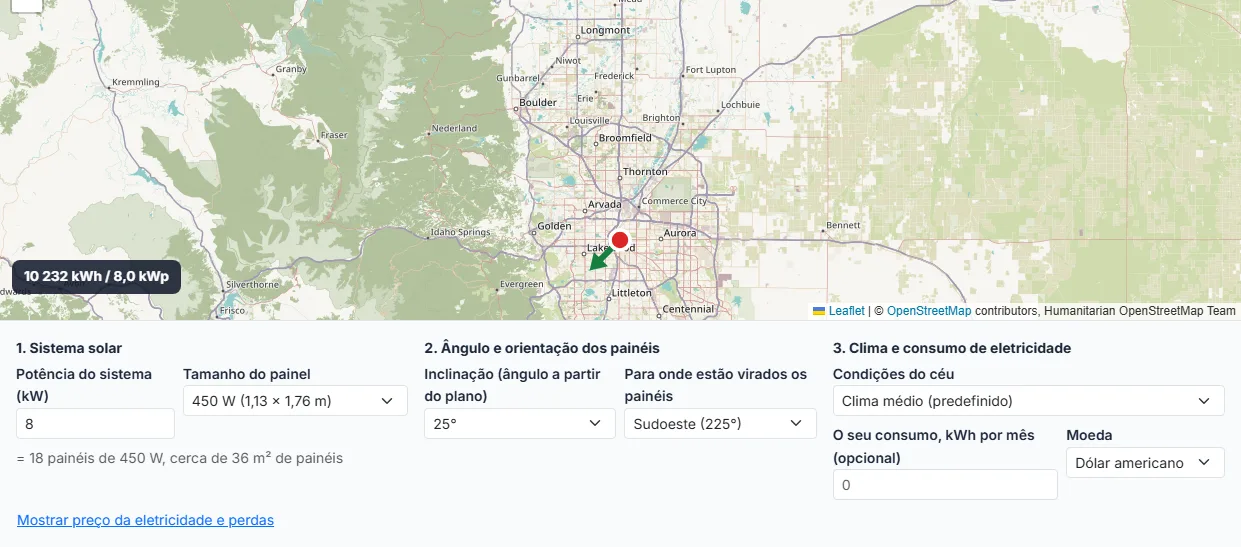
Task: Click the Kremmling label on the map
Action: [137, 82]
